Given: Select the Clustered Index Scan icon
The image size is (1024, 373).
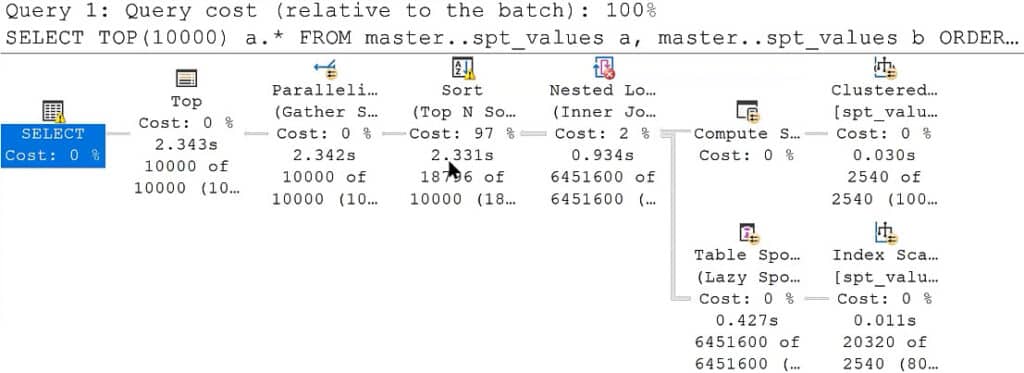Looking at the screenshot, I should (885, 67).
